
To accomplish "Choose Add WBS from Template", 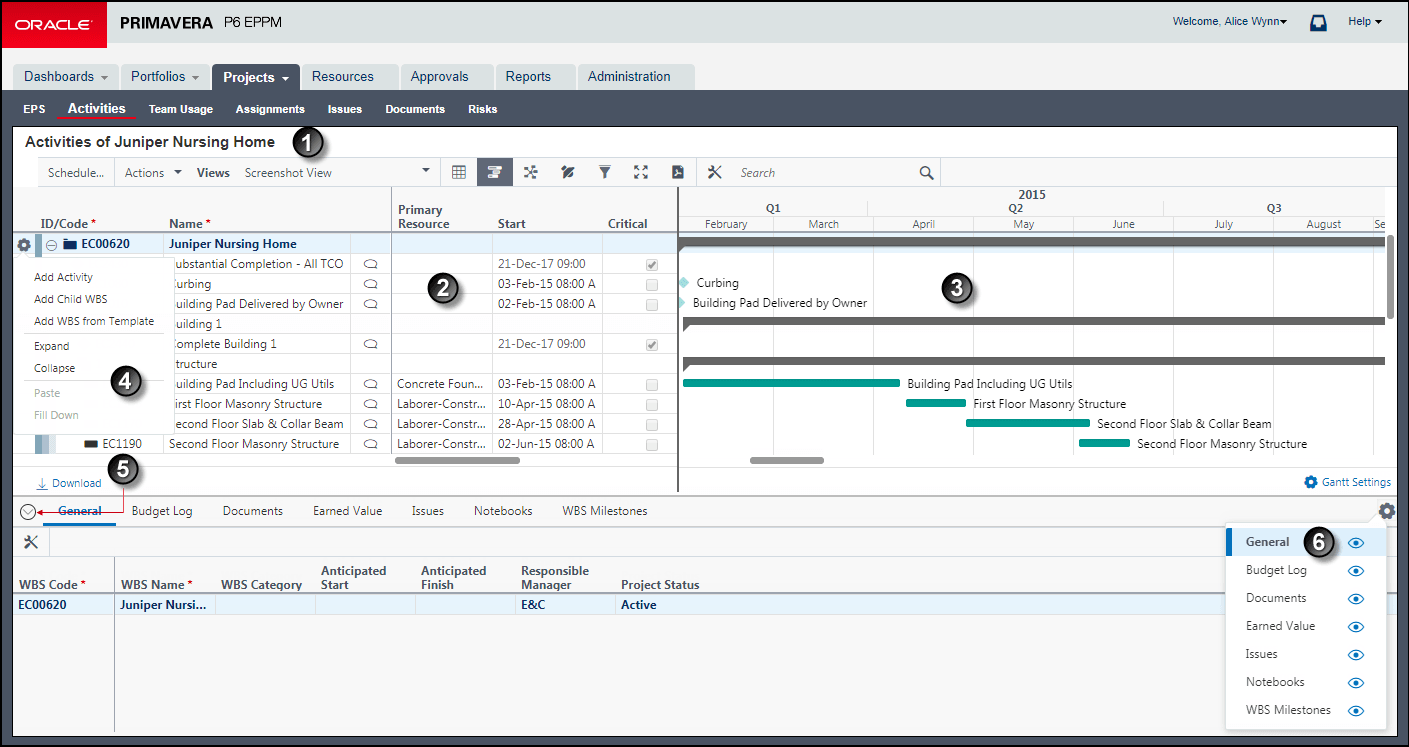I will point(94,321).
